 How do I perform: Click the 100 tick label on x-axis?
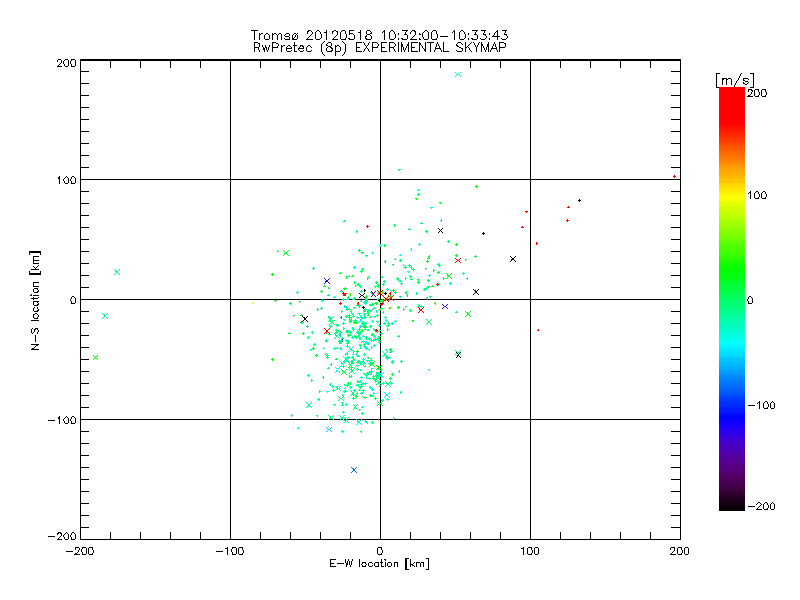tap(530, 551)
